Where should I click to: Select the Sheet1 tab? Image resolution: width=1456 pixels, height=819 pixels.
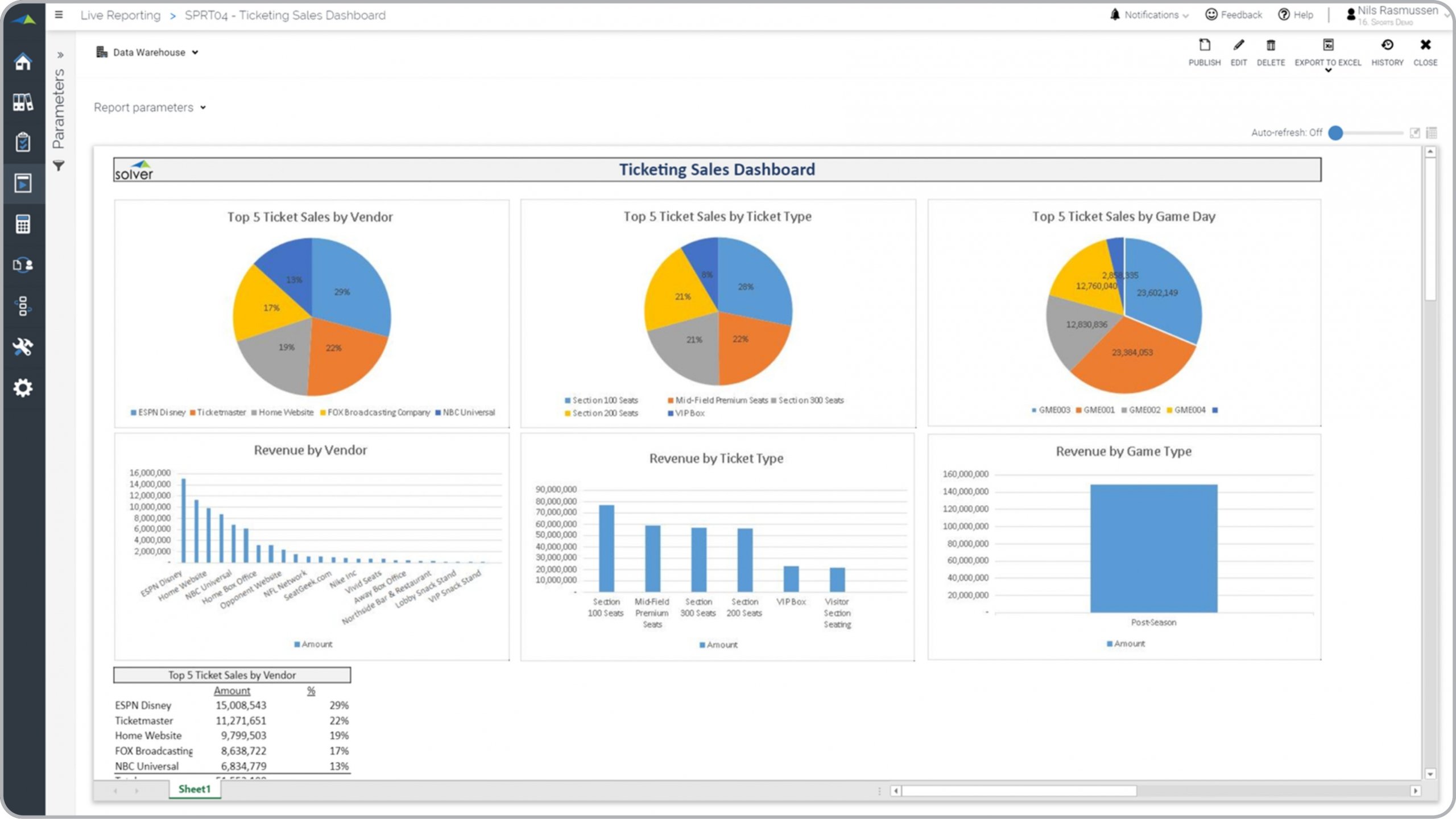click(195, 789)
